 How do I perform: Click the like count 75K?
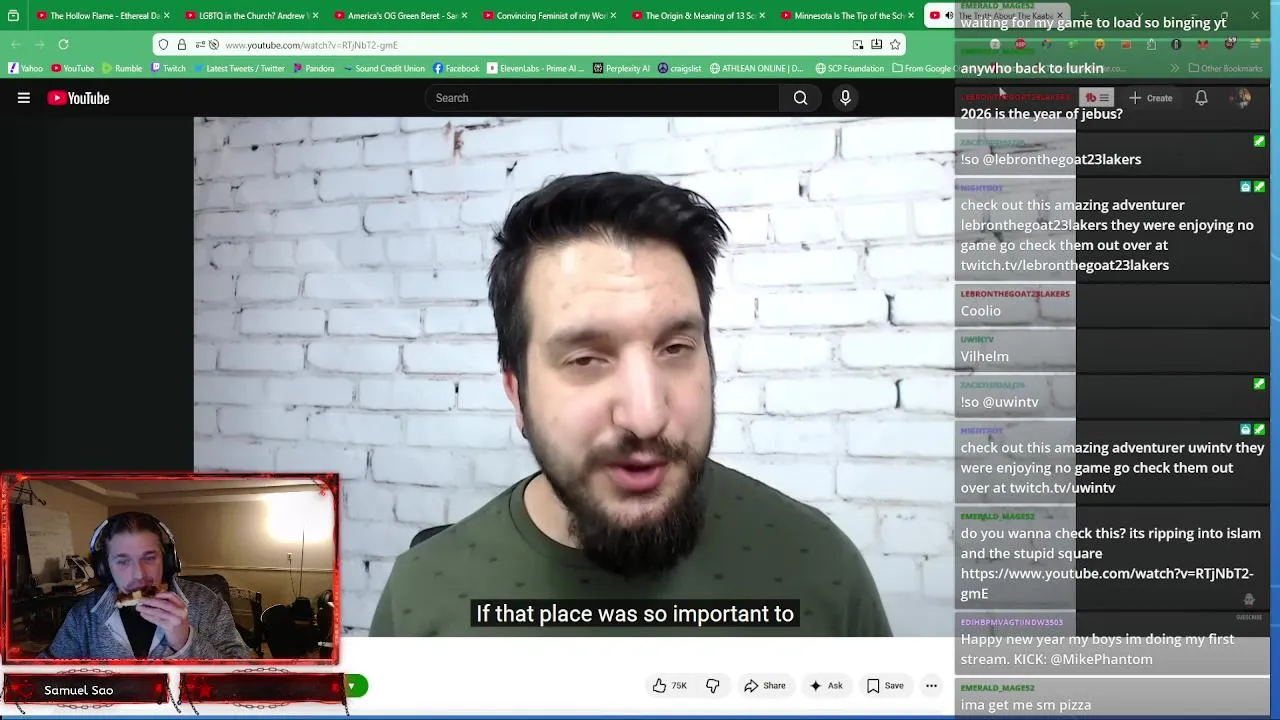click(x=679, y=686)
